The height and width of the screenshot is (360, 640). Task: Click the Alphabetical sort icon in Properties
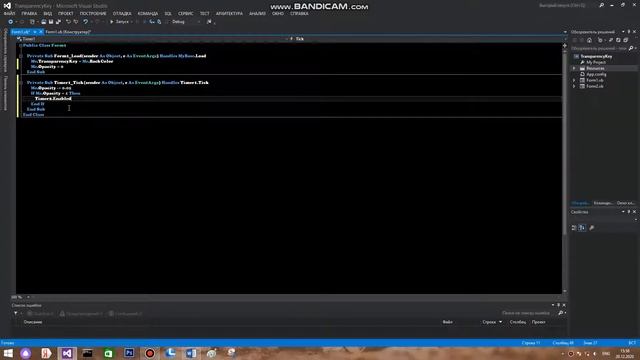pyautogui.click(x=582, y=227)
